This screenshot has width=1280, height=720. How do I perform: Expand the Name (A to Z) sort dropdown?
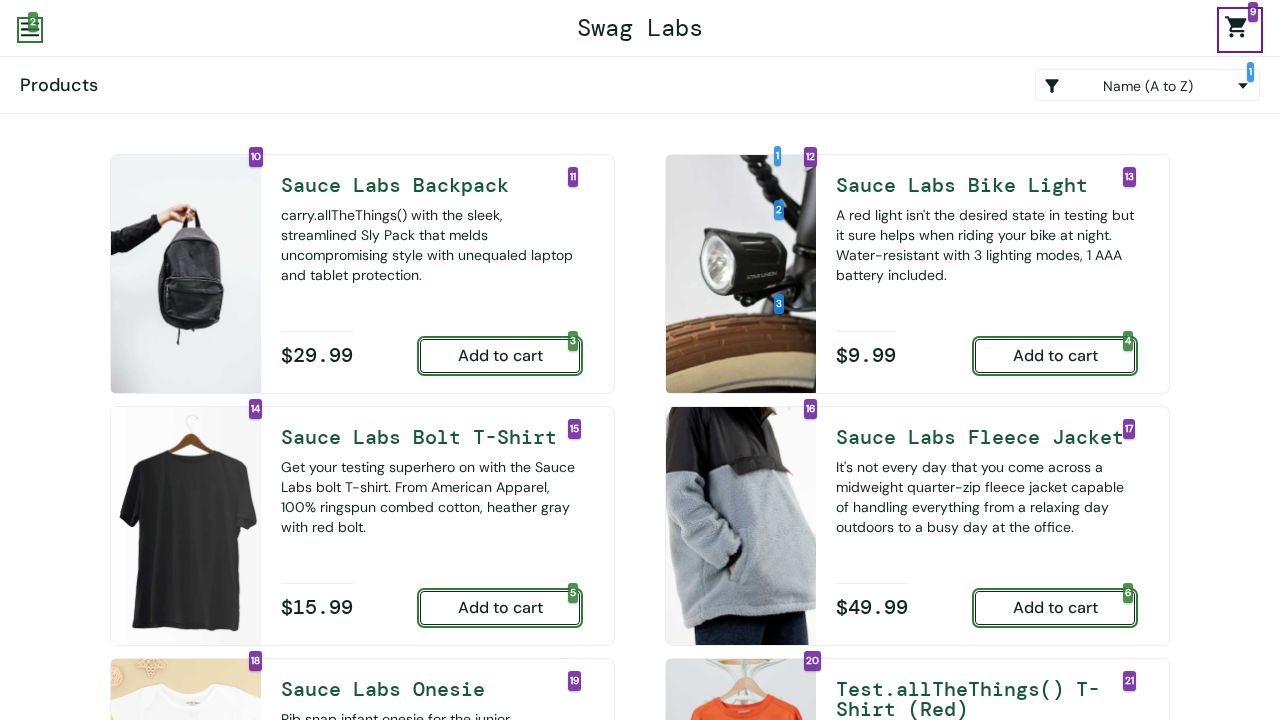(1147, 86)
